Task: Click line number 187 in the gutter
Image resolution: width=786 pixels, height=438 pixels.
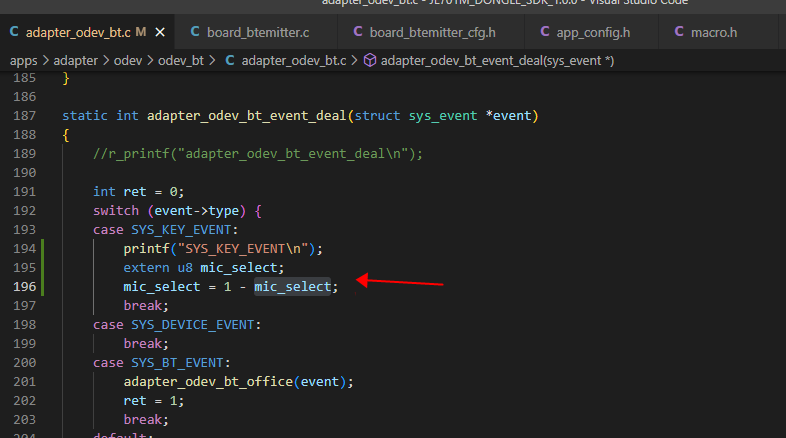Action: pos(25,116)
